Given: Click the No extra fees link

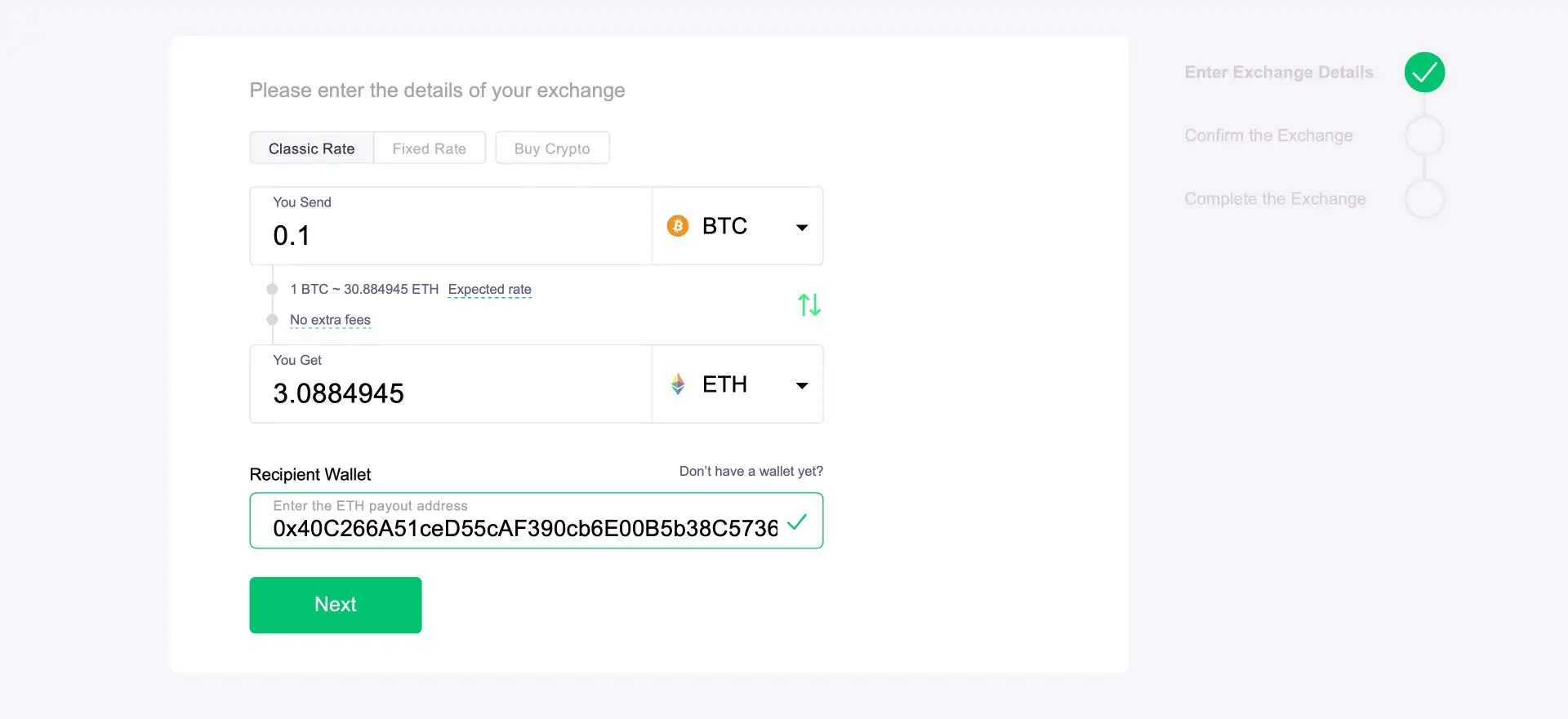Looking at the screenshot, I should [330, 320].
